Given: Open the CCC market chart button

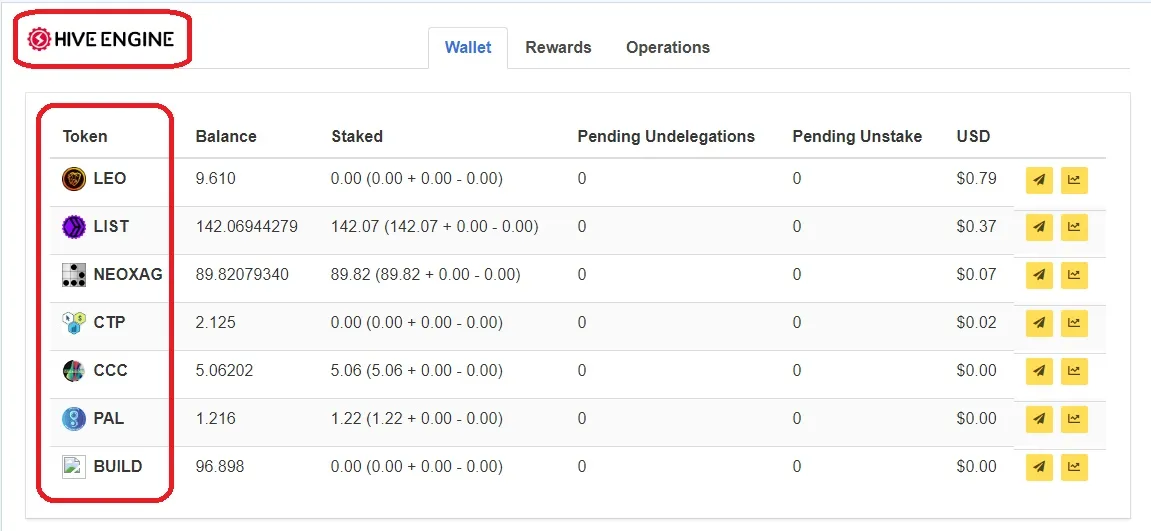Looking at the screenshot, I should pyautogui.click(x=1074, y=372).
